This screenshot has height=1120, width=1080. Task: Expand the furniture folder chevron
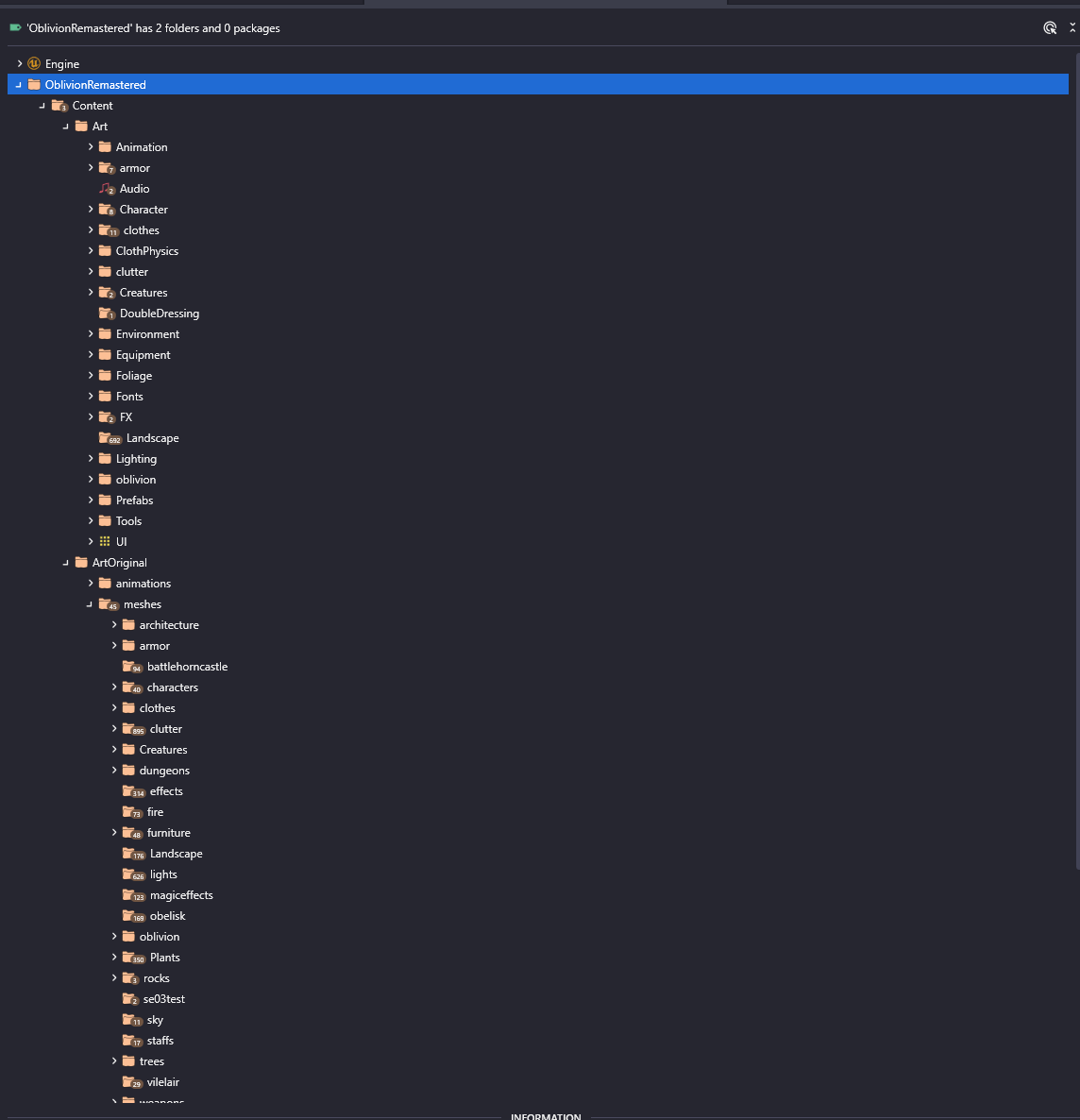(114, 832)
